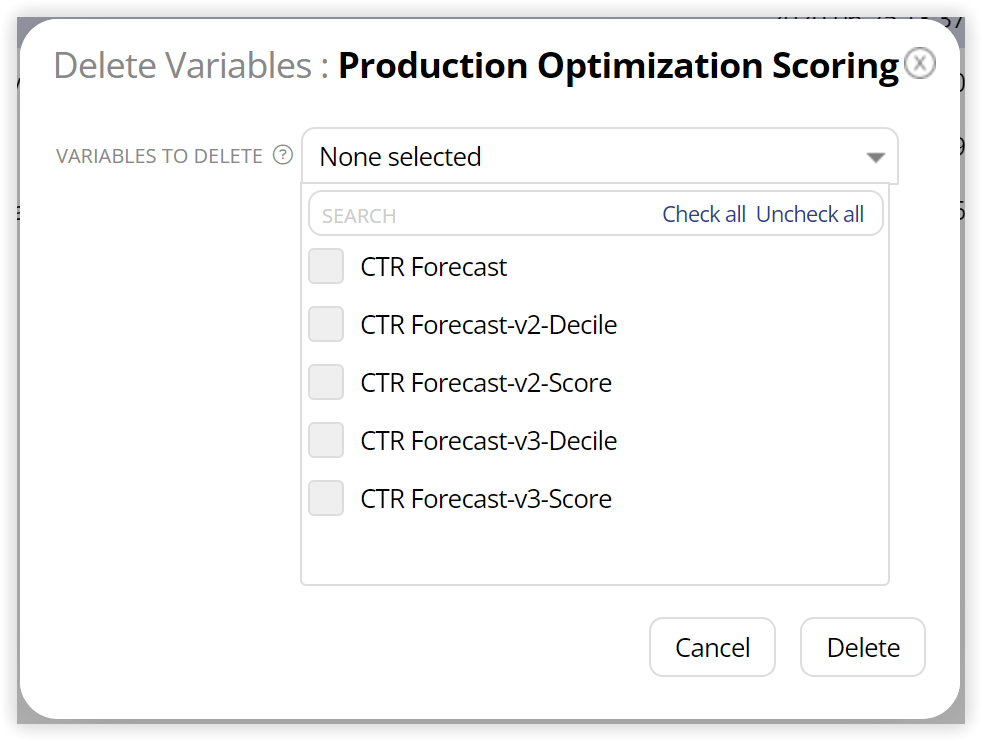
Task: Check the CTR Forecast-v2-Score box
Action: pyautogui.click(x=326, y=383)
